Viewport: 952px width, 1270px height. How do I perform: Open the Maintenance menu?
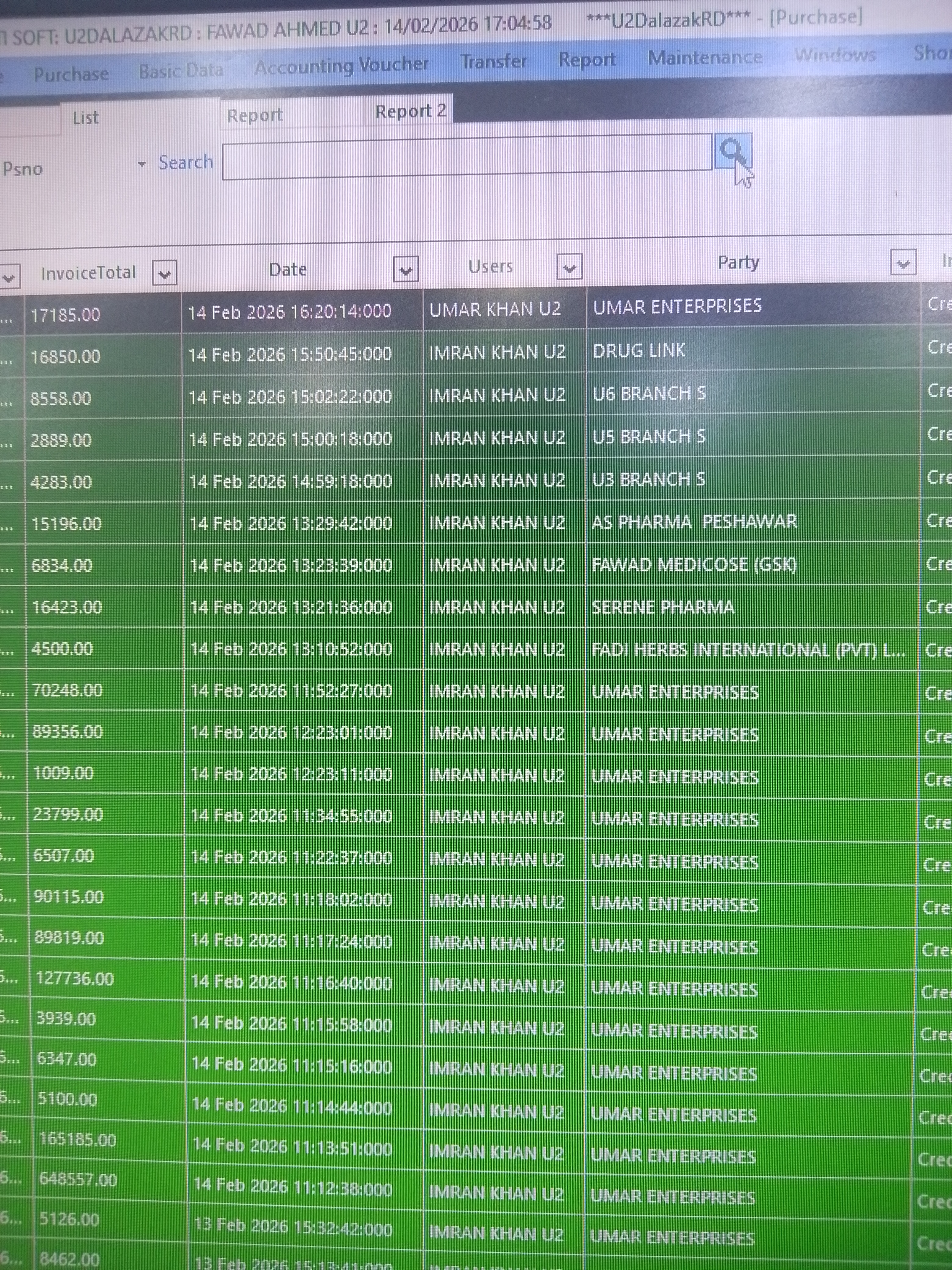[x=705, y=57]
